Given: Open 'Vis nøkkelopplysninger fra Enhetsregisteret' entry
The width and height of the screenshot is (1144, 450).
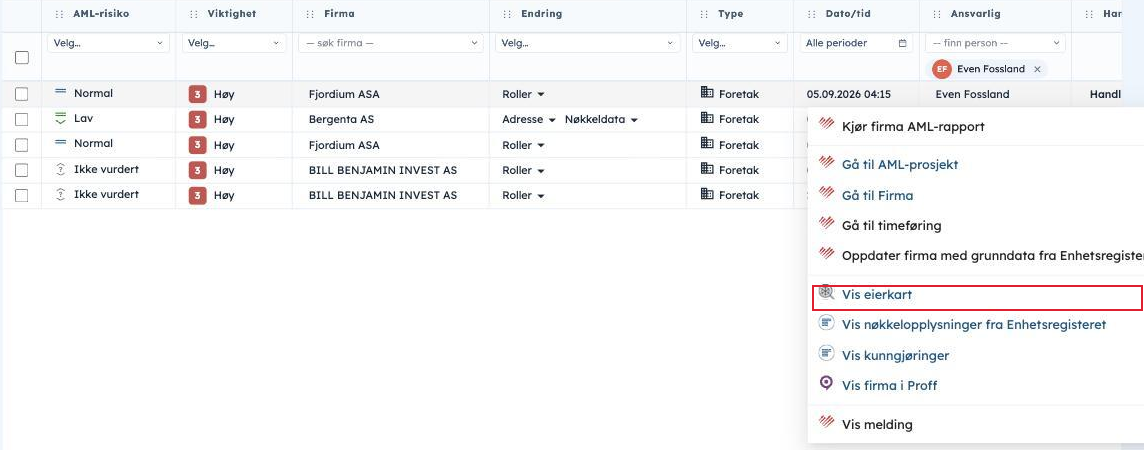Looking at the screenshot, I should click(974, 325).
